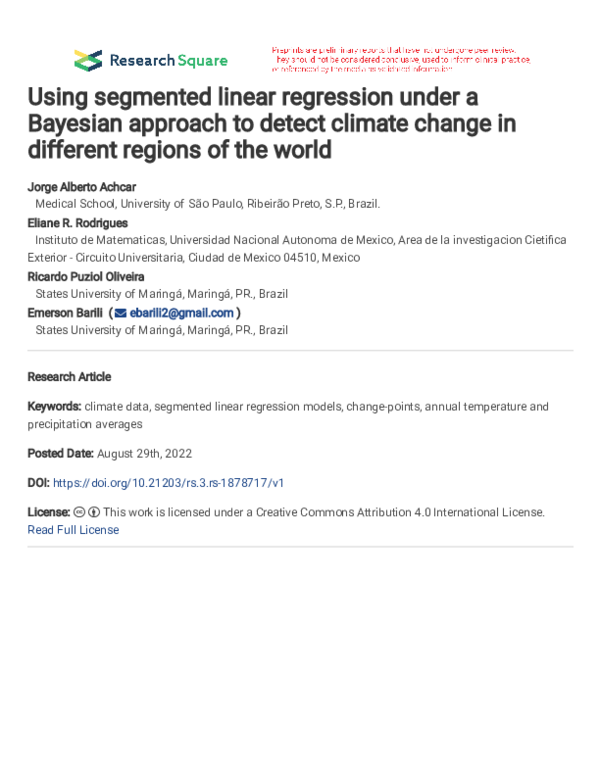Click the envelope icon beside the email
The width and height of the screenshot is (600, 776).
point(121,313)
